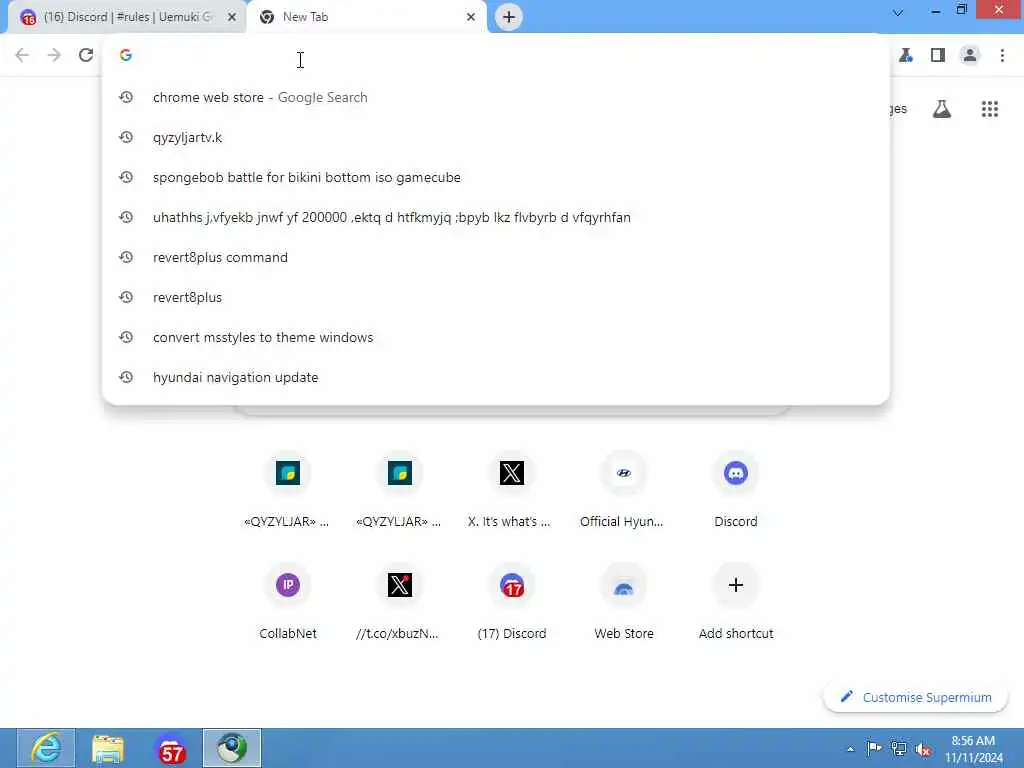Image resolution: width=1024 pixels, height=768 pixels.
Task: Click muted volume icon in tray
Action: 923,750
